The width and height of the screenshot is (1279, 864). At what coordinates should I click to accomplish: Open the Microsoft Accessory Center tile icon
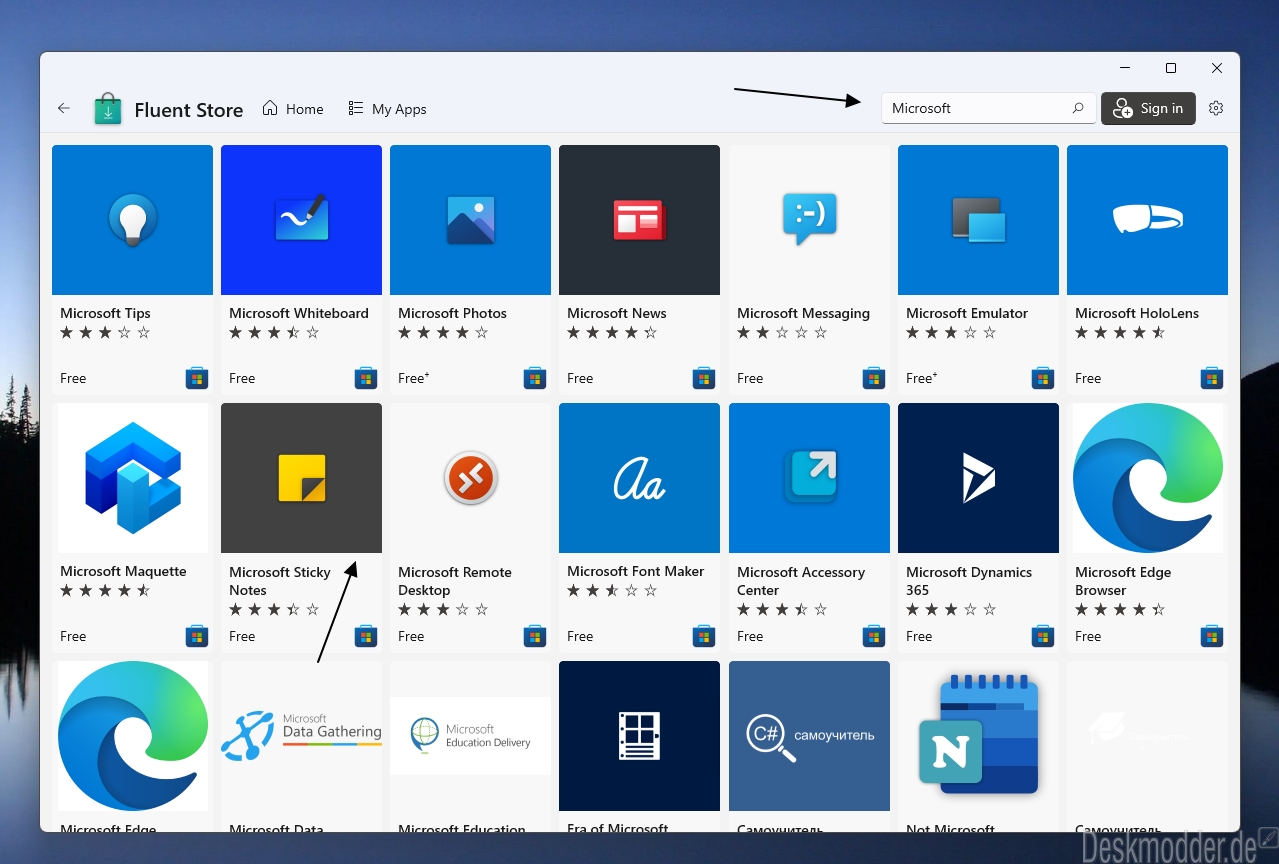click(x=809, y=478)
